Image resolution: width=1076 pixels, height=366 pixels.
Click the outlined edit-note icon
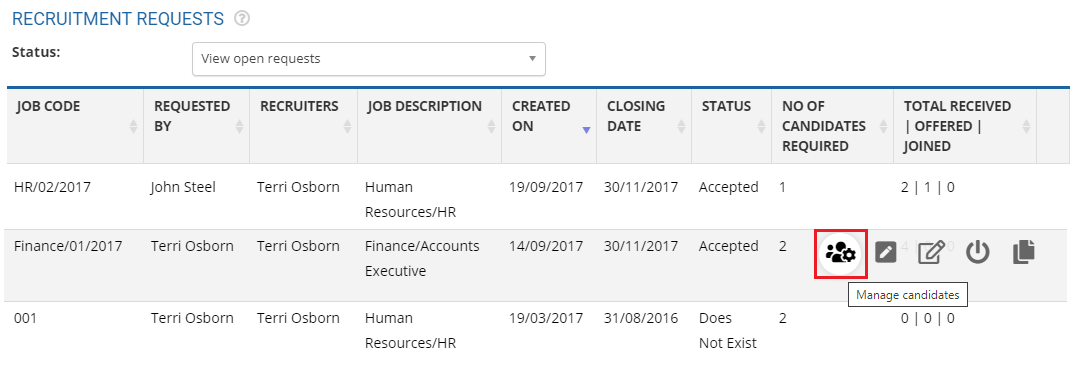[932, 253]
